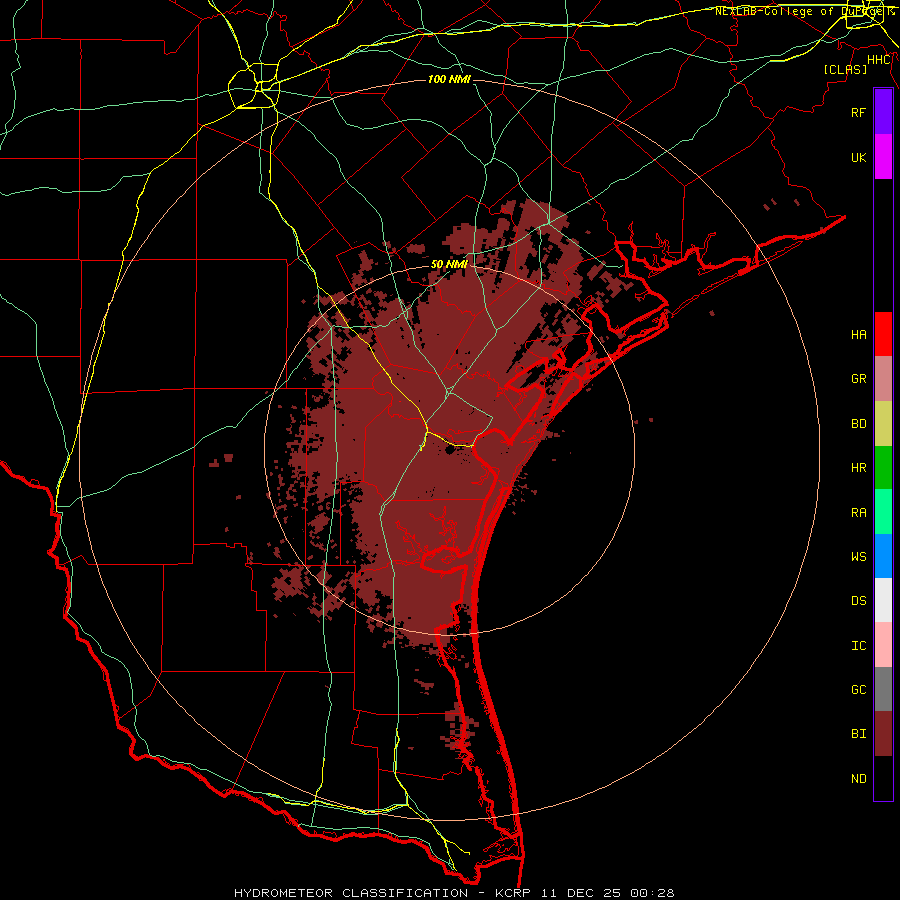The height and width of the screenshot is (900, 900).
Task: Click the ND legend label
Action: click(x=858, y=778)
